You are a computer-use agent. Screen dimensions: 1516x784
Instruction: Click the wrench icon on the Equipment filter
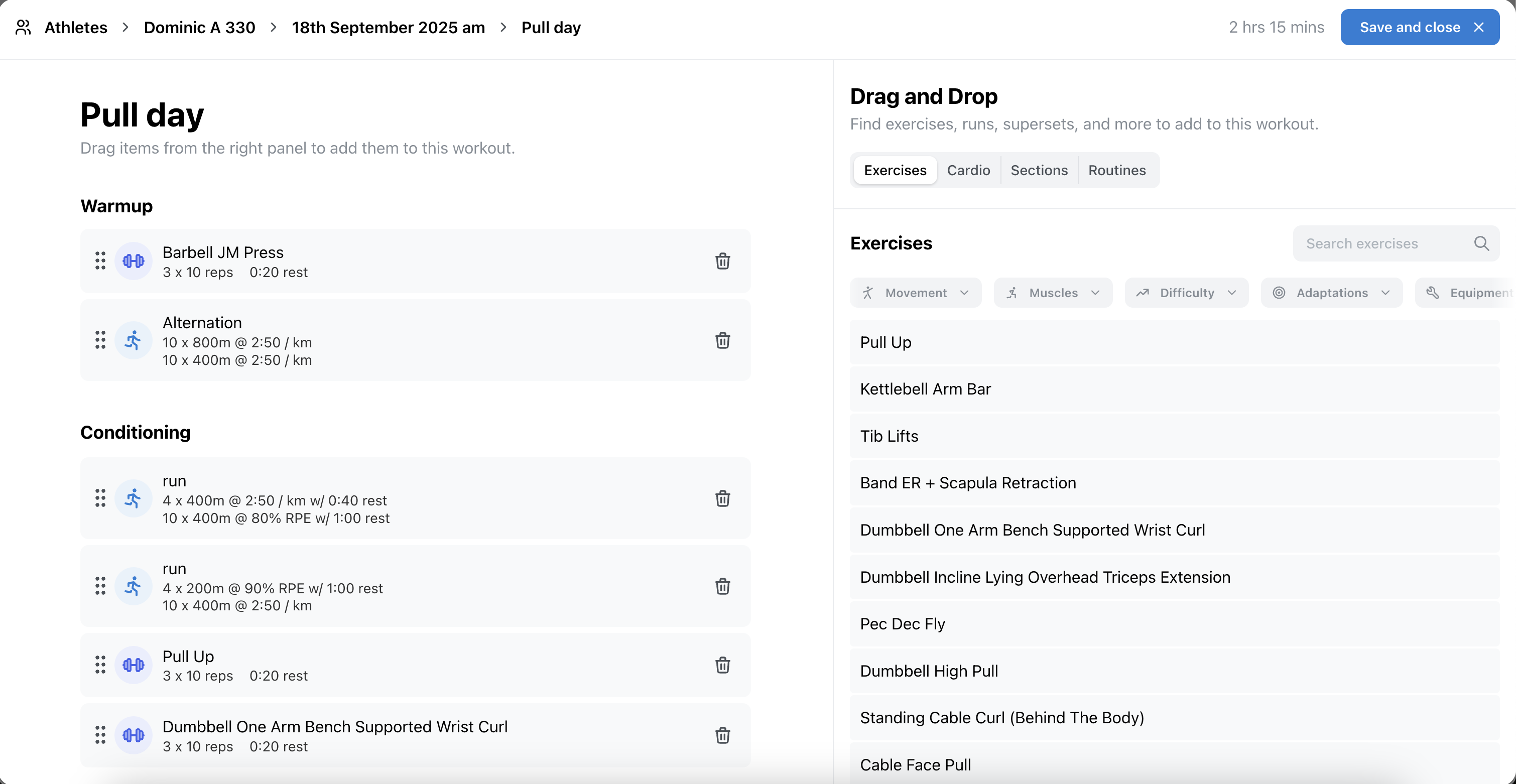1433,293
